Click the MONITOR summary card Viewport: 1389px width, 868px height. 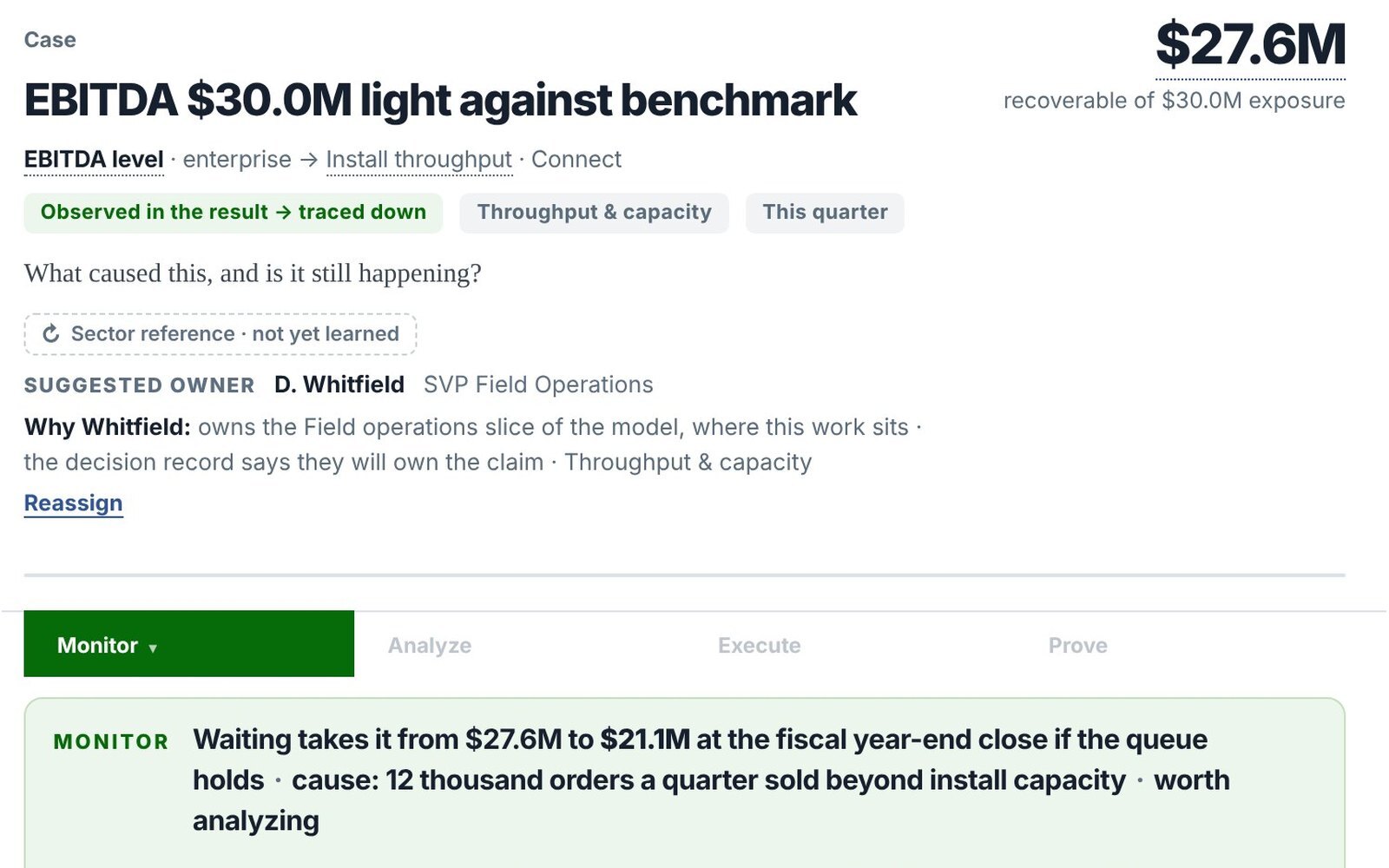click(684, 781)
